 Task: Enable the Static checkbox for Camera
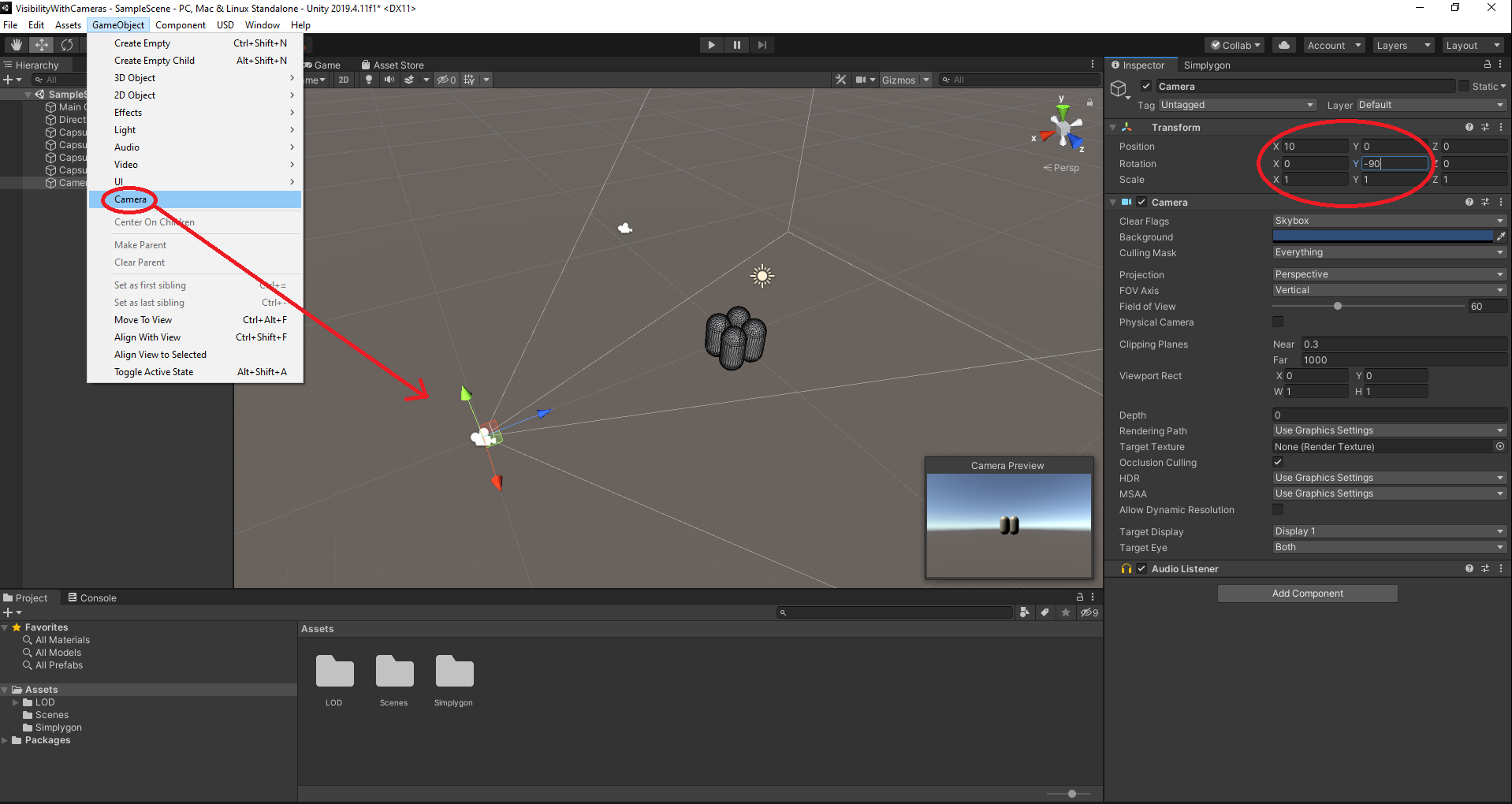1465,86
